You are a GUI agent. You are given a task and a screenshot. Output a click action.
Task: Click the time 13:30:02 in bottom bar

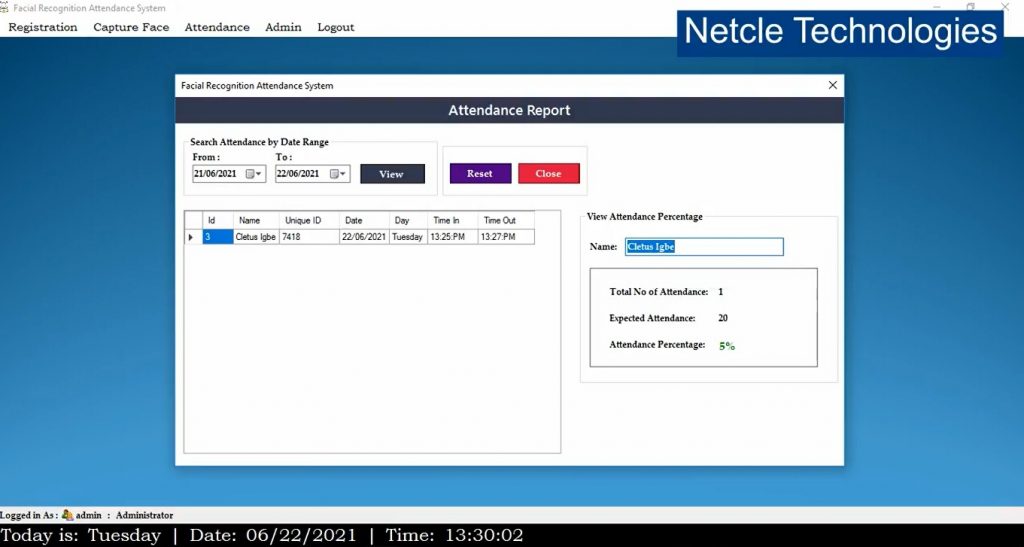[x=484, y=536]
